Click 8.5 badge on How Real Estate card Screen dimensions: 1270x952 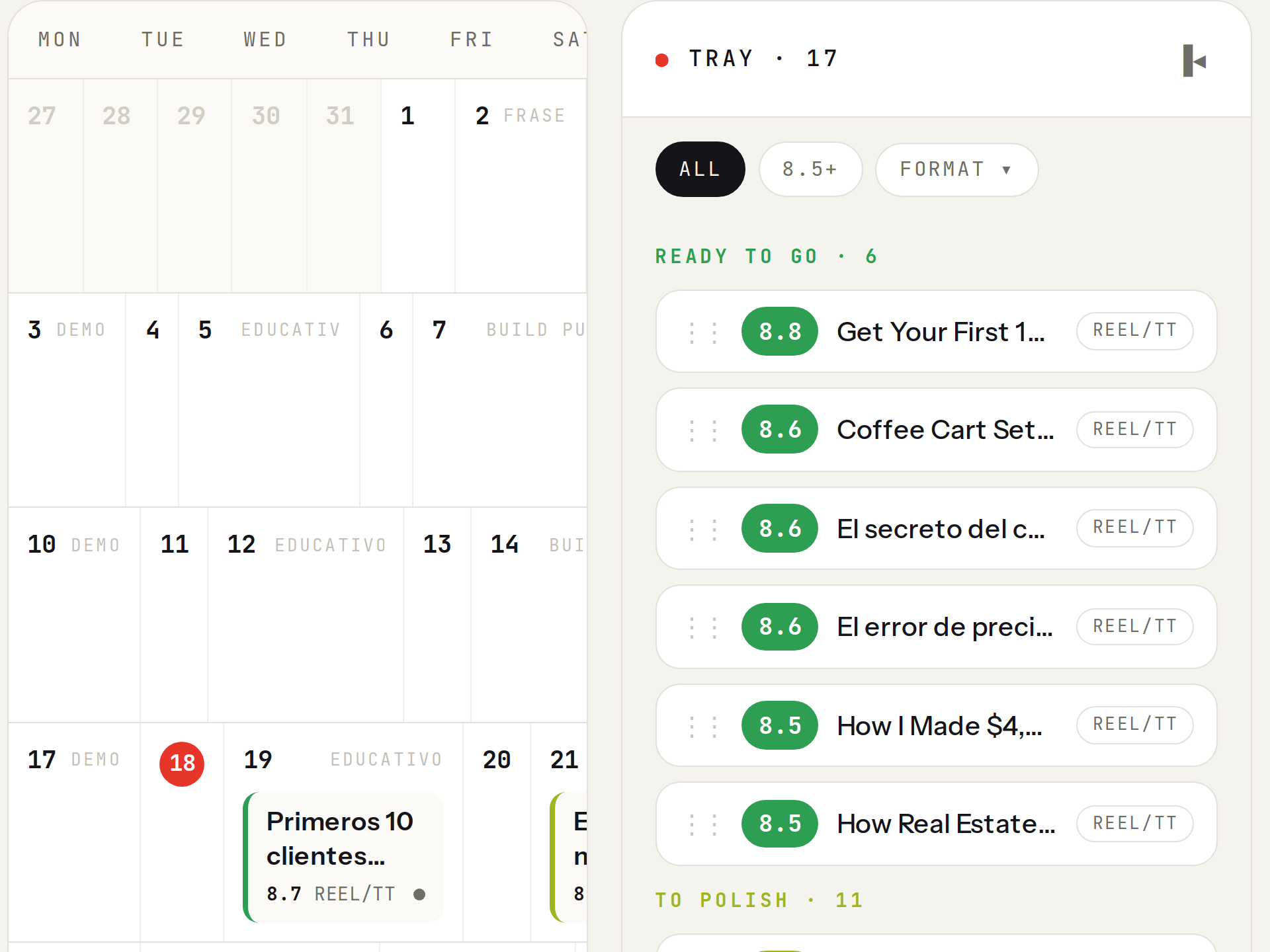coord(780,824)
